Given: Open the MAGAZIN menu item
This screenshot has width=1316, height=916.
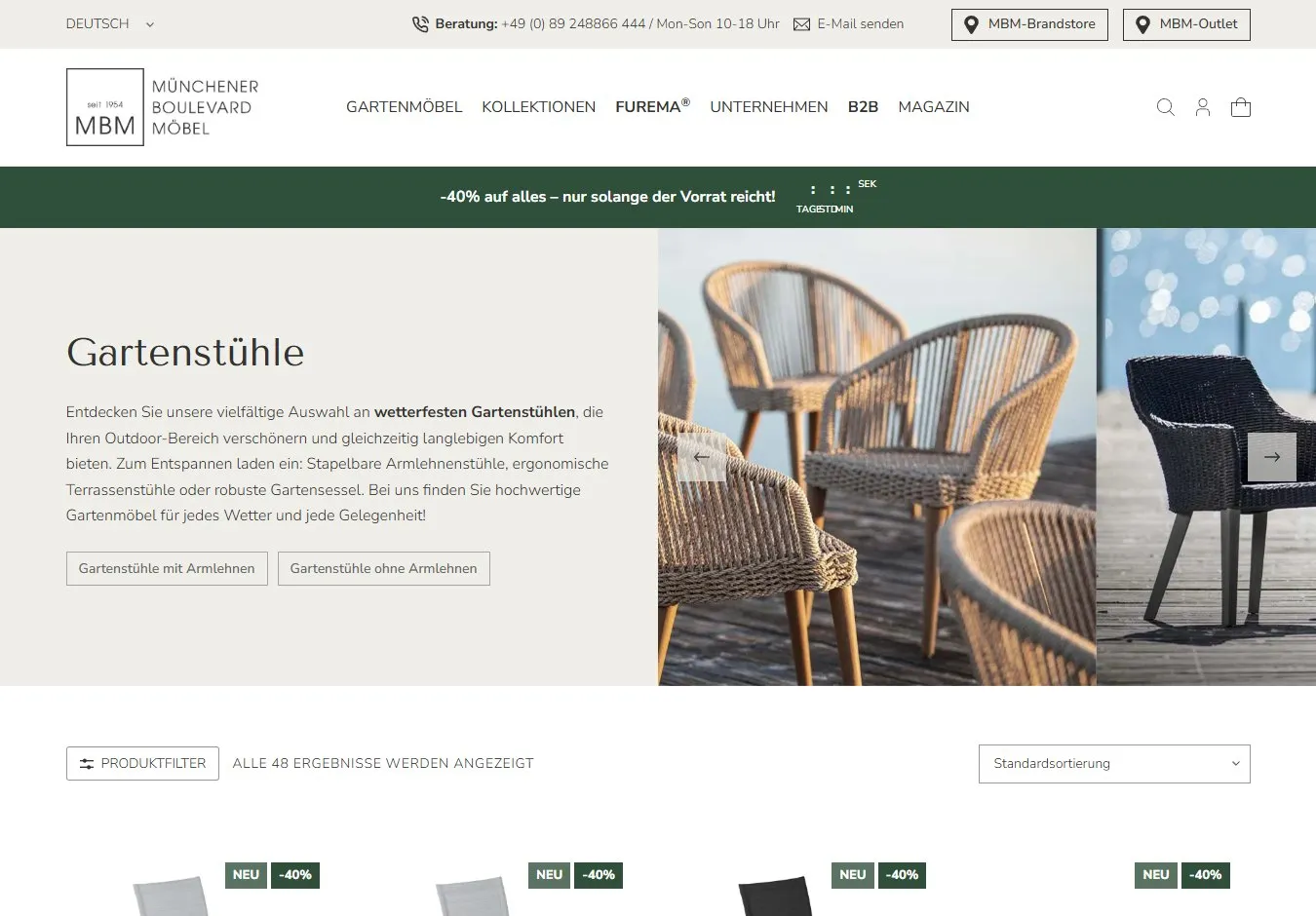Looking at the screenshot, I should tap(934, 107).
